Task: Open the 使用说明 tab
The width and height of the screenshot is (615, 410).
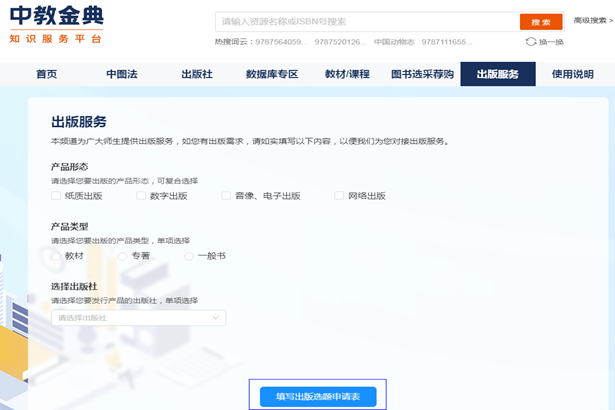Action: (x=573, y=75)
